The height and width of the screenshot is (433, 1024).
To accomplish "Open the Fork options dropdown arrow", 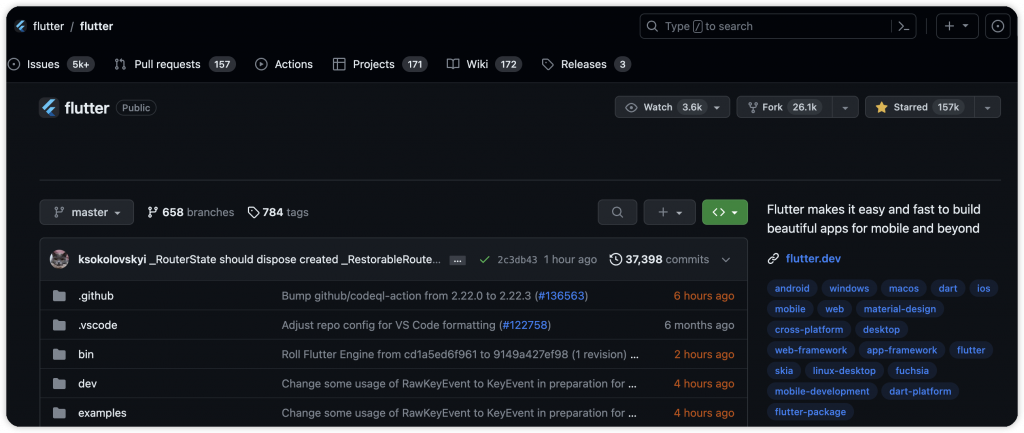I will coord(846,107).
